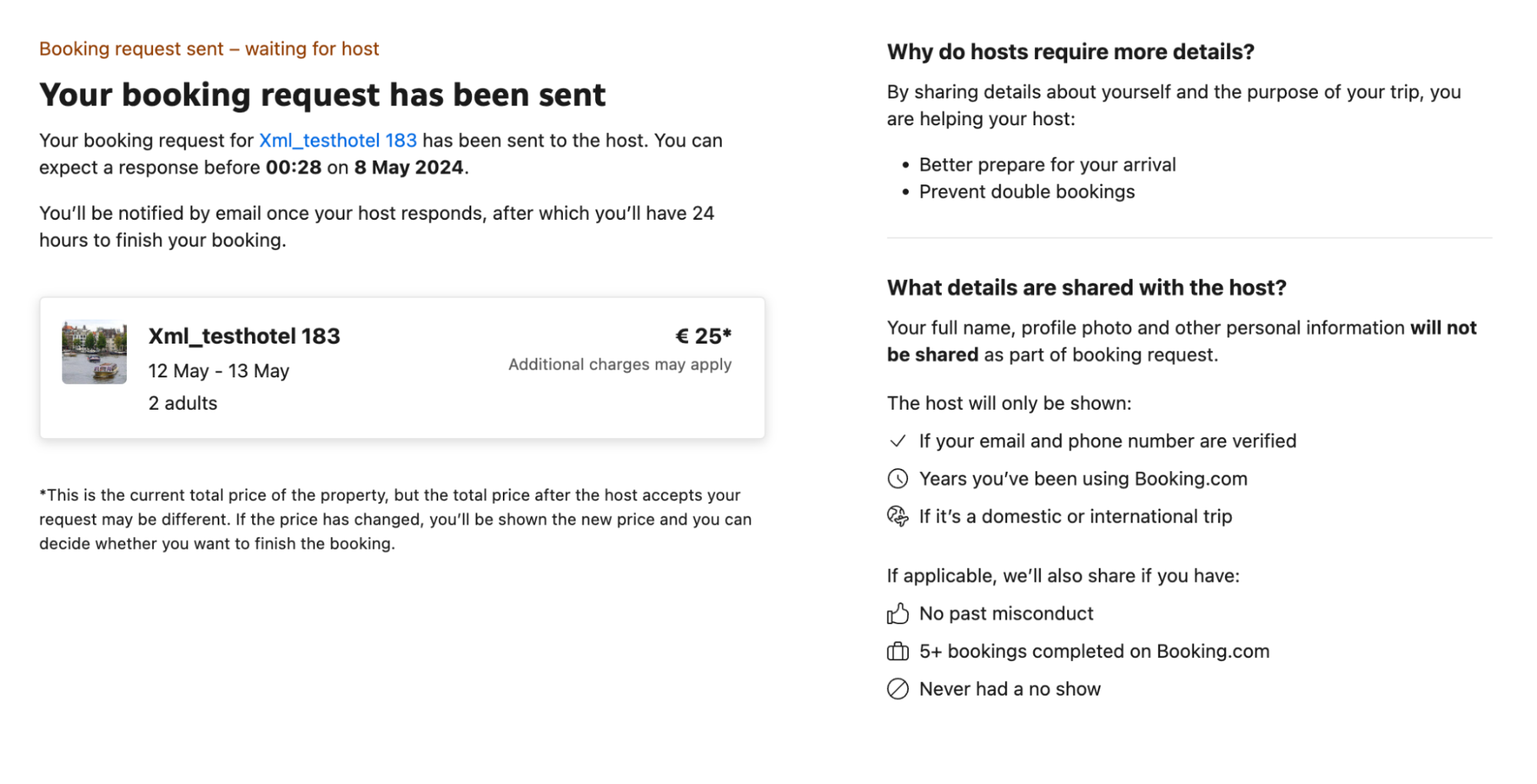
Task: Click the 2 adults guest text
Action: click(183, 404)
